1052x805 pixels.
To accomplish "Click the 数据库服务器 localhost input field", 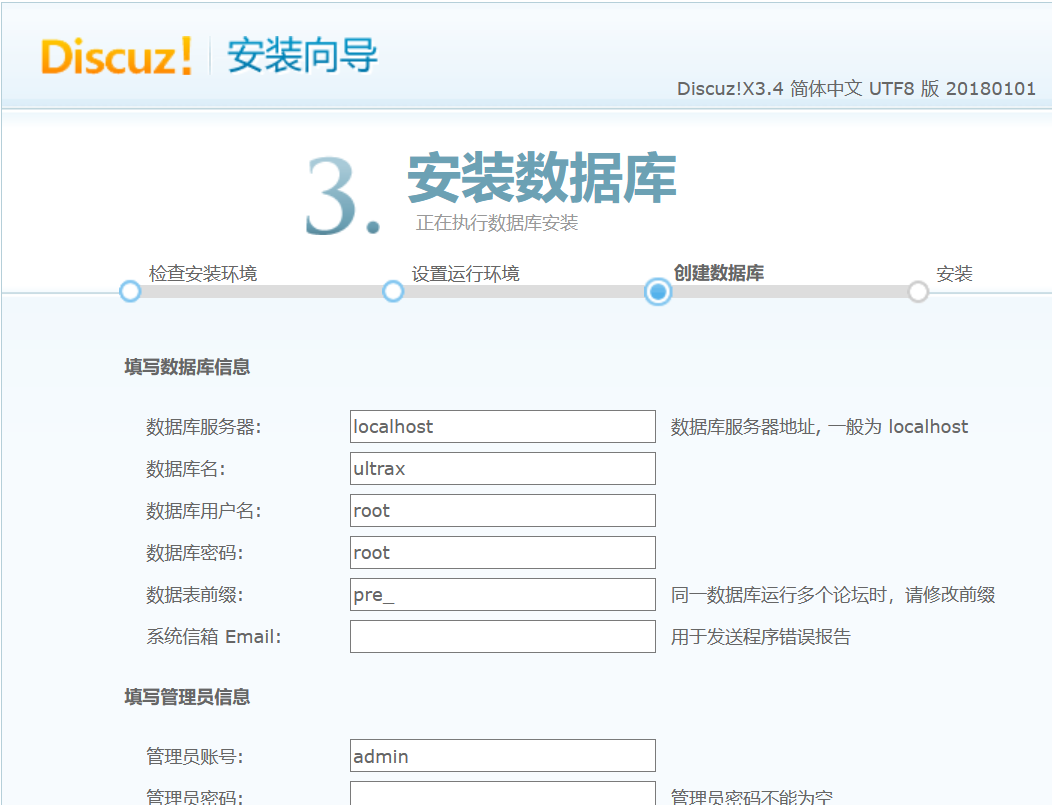I will click(503, 427).
